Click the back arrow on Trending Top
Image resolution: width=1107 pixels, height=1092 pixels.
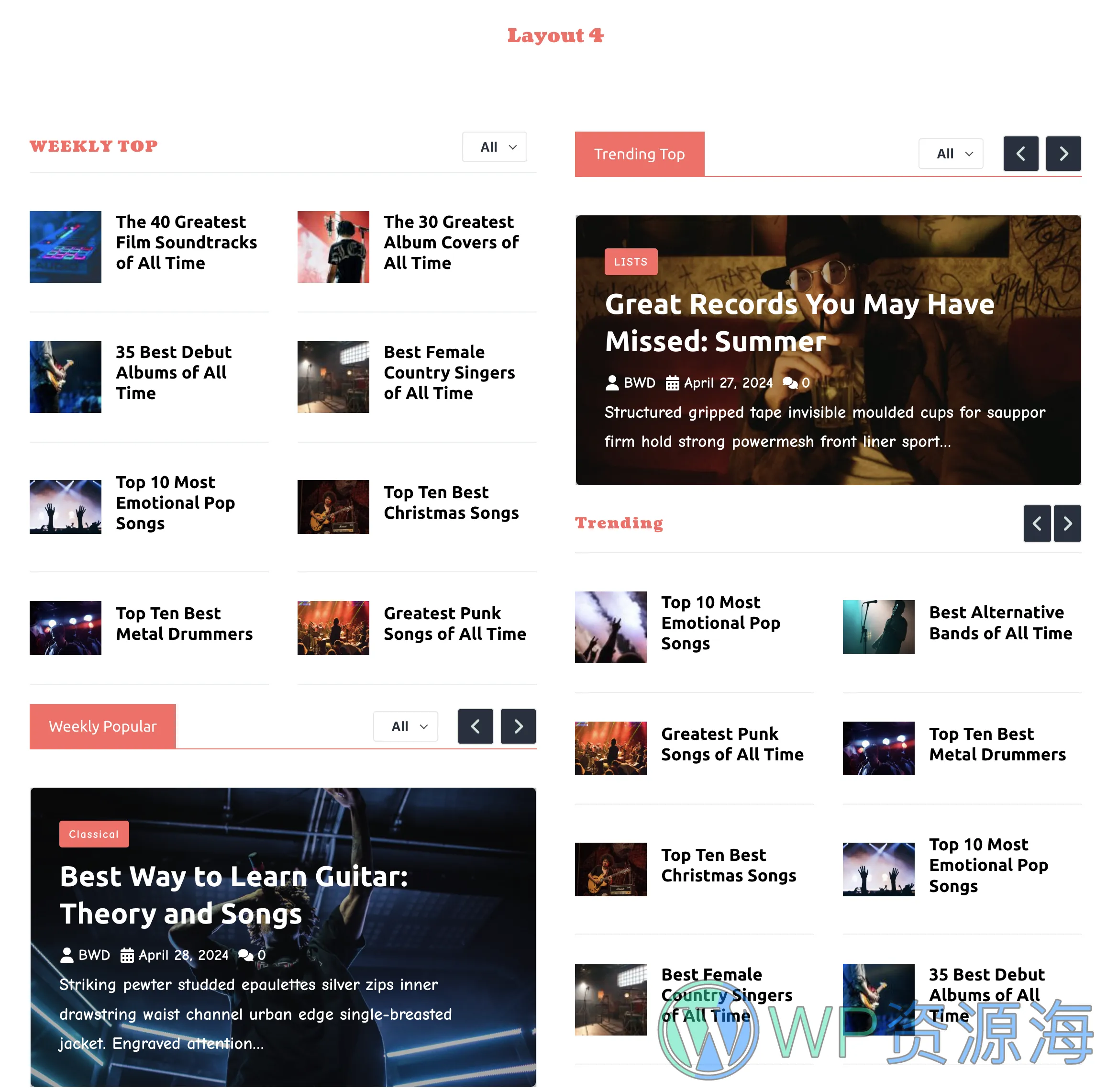pos(1021,153)
